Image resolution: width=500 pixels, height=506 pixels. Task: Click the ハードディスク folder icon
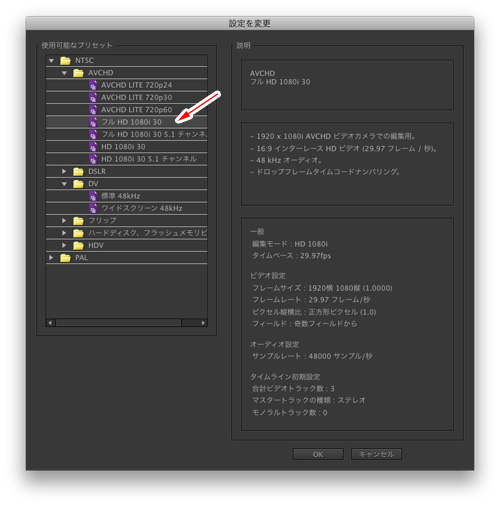(78, 233)
